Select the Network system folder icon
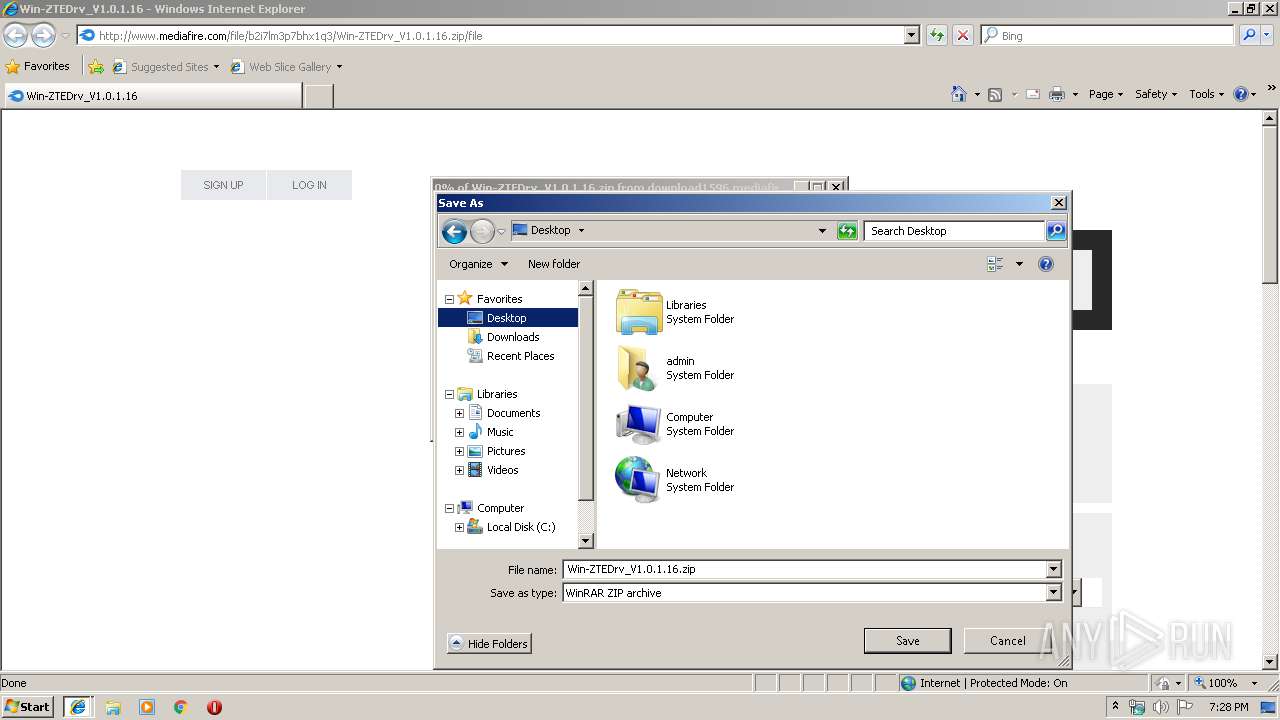Screen dimensions: 1280x720 pyautogui.click(x=637, y=480)
